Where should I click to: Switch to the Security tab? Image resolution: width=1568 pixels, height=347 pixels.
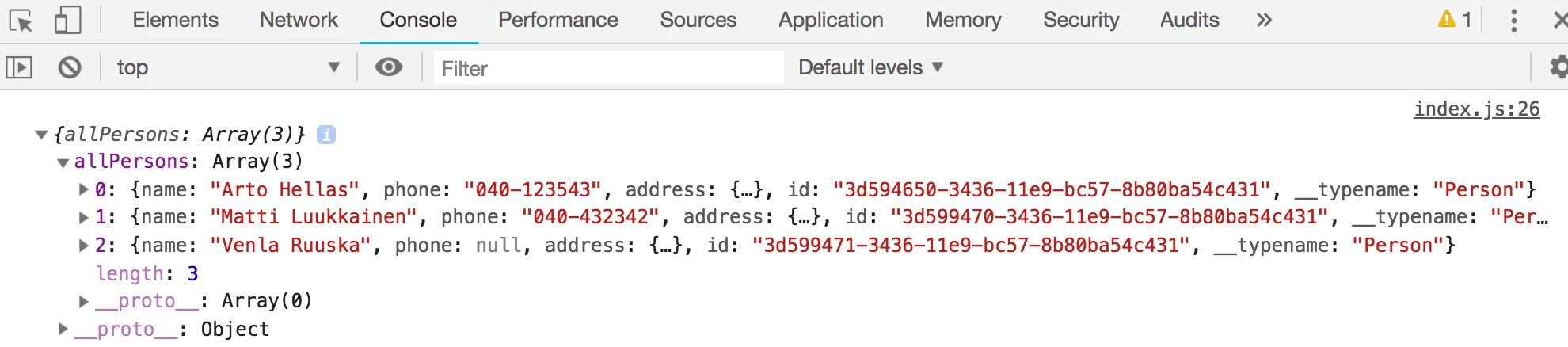click(x=1081, y=20)
